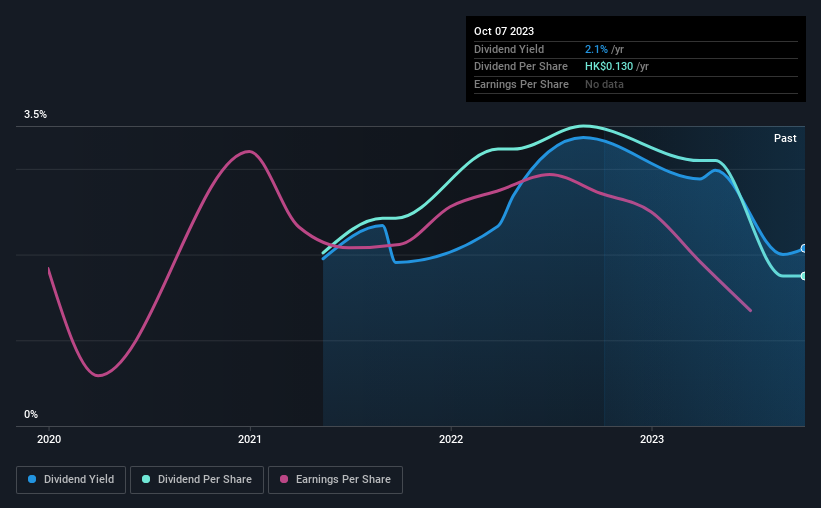Select the 2023 x-axis label

click(x=652, y=439)
